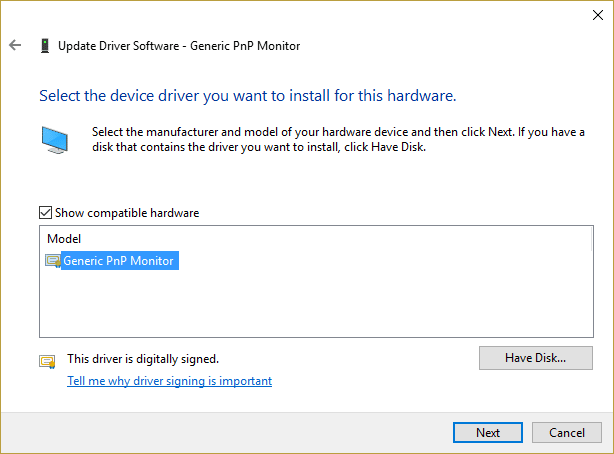Image resolution: width=614 pixels, height=454 pixels.
Task: Click the back arrow in the wizard header
Action: pos(15,45)
